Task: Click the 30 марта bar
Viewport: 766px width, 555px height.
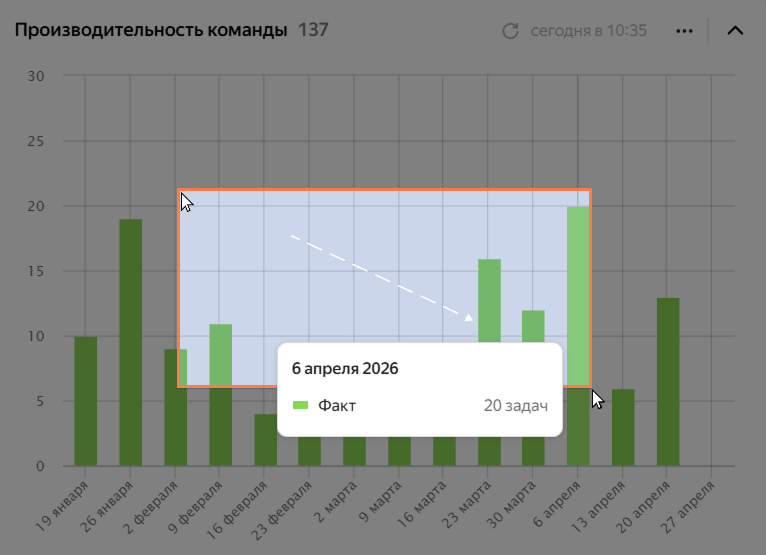Action: click(533, 326)
